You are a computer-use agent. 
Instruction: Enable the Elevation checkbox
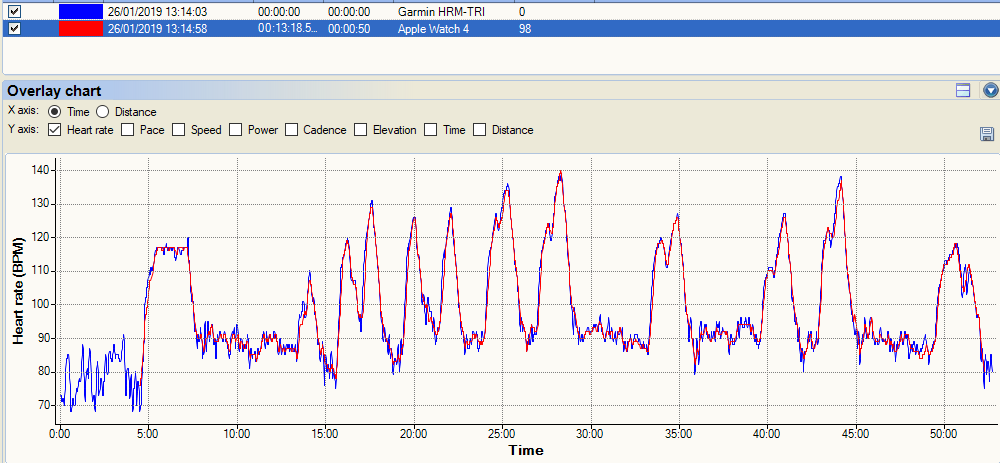(361, 130)
